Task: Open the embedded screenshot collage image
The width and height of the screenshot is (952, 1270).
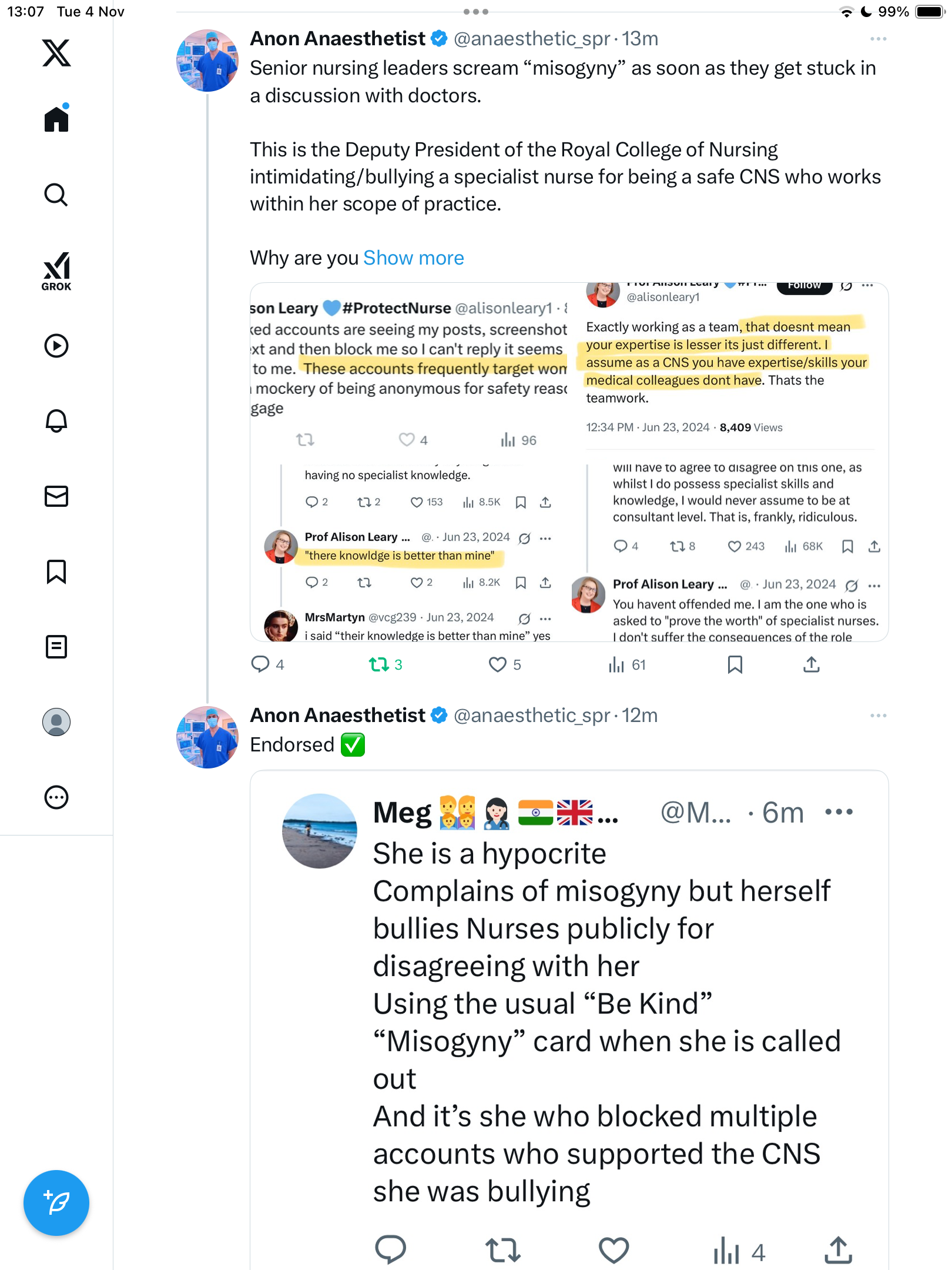Action: click(x=569, y=462)
